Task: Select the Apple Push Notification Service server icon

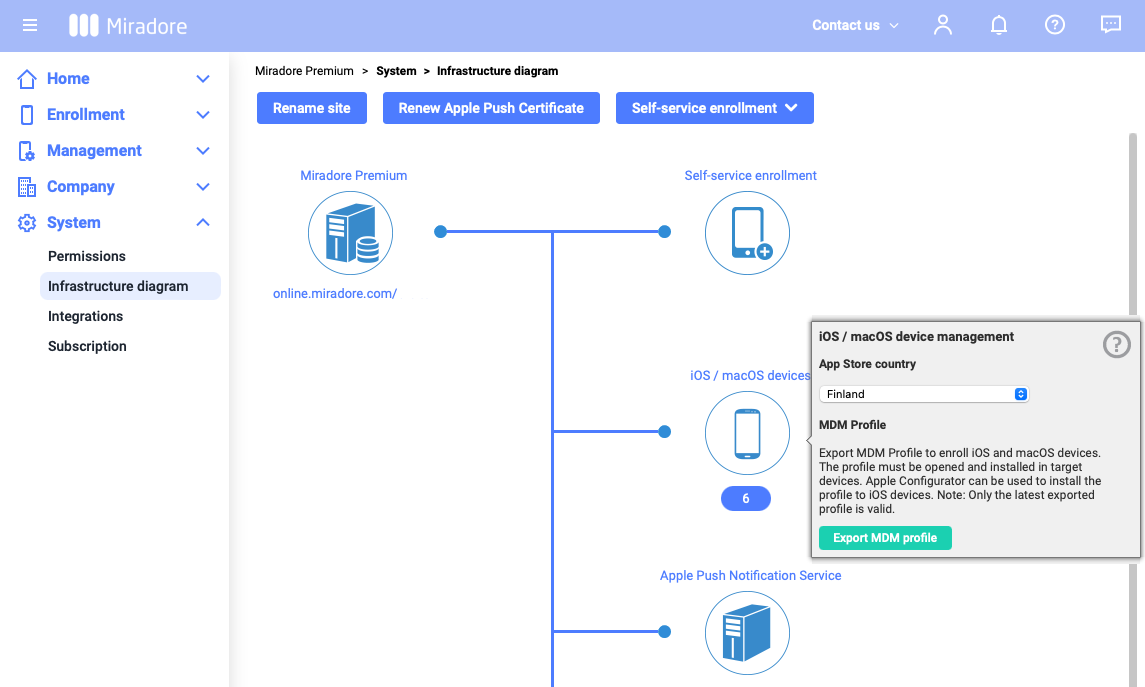Action: click(747, 633)
